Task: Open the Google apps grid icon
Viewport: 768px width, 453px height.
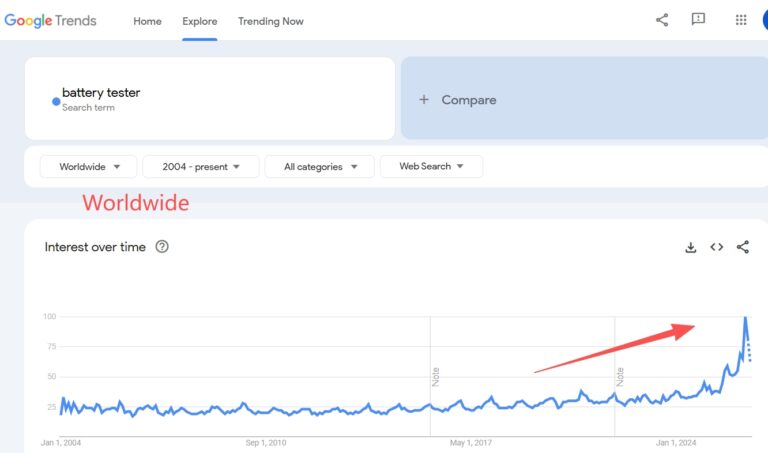Action: tap(741, 20)
